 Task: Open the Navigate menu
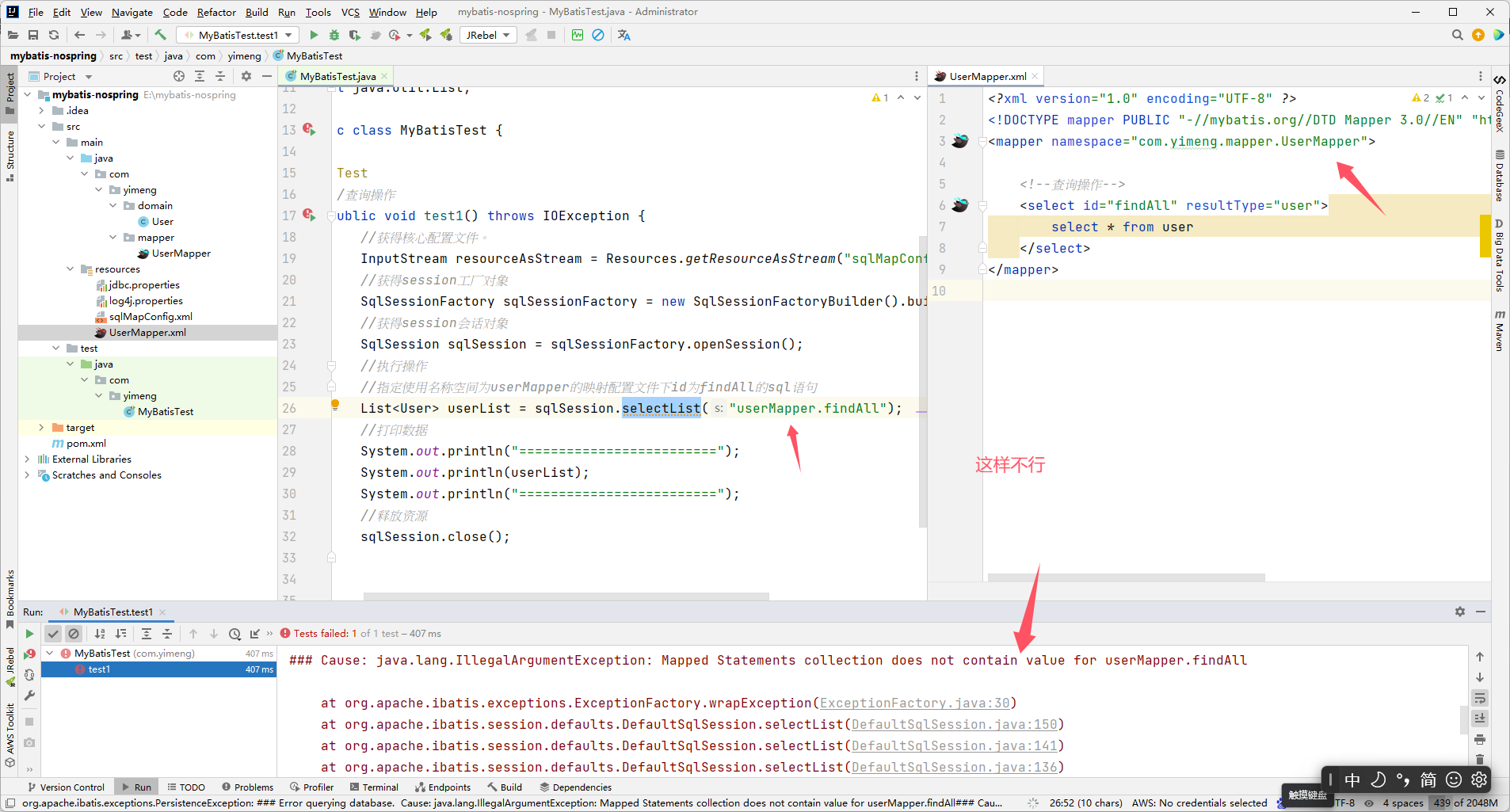click(x=132, y=12)
